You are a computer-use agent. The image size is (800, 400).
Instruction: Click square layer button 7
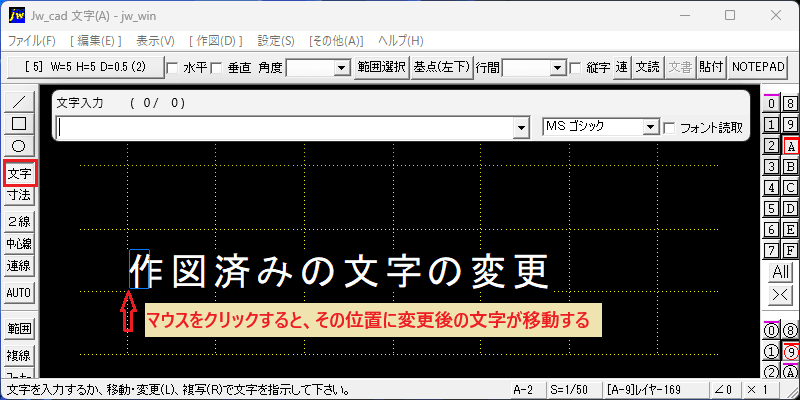tap(772, 251)
